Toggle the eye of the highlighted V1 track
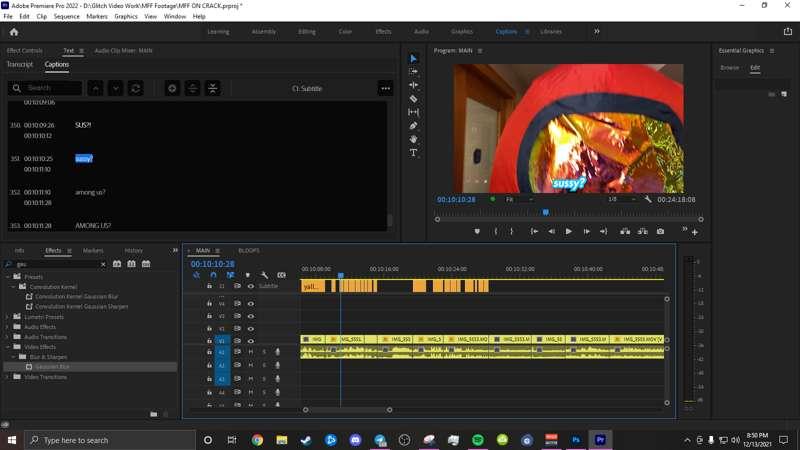The image size is (800, 450). [x=251, y=341]
